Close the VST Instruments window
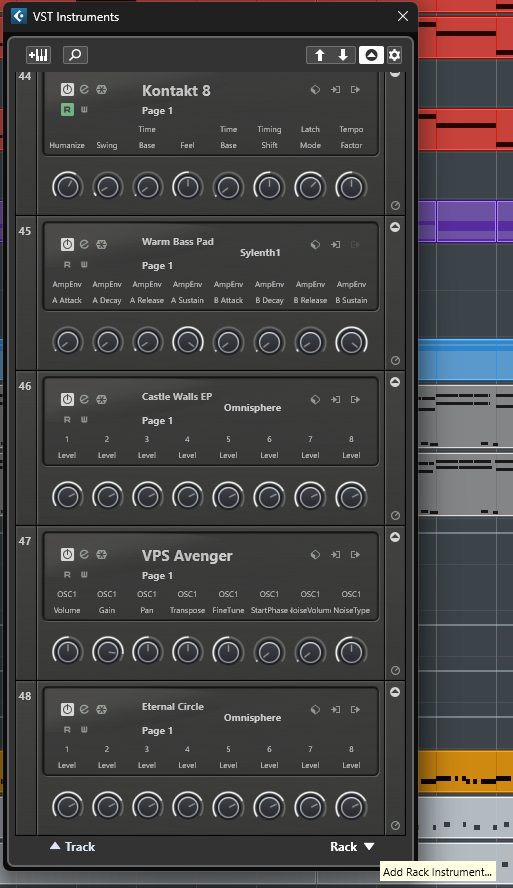Image resolution: width=513 pixels, height=888 pixels. [x=403, y=16]
